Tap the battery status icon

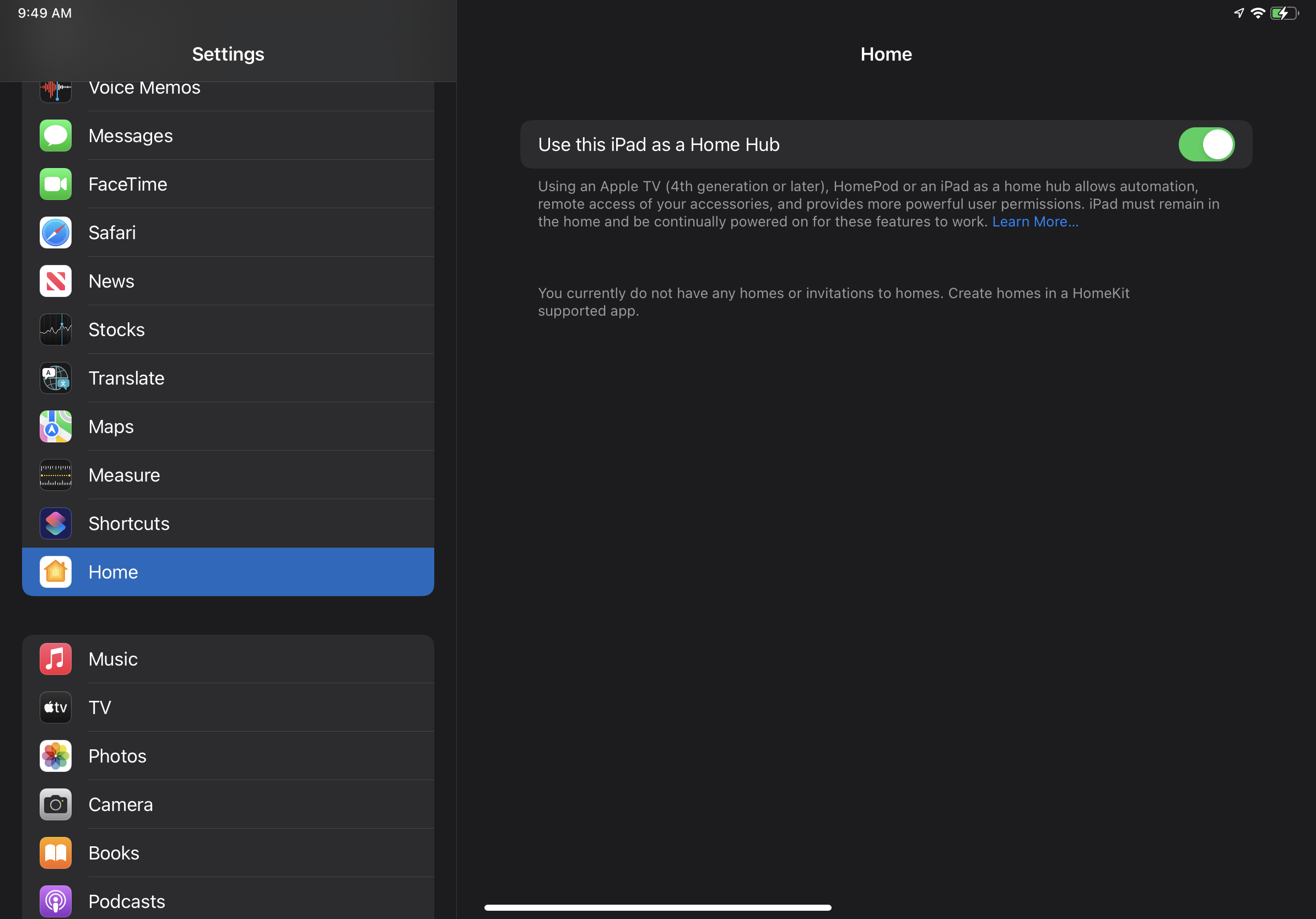(x=1283, y=13)
